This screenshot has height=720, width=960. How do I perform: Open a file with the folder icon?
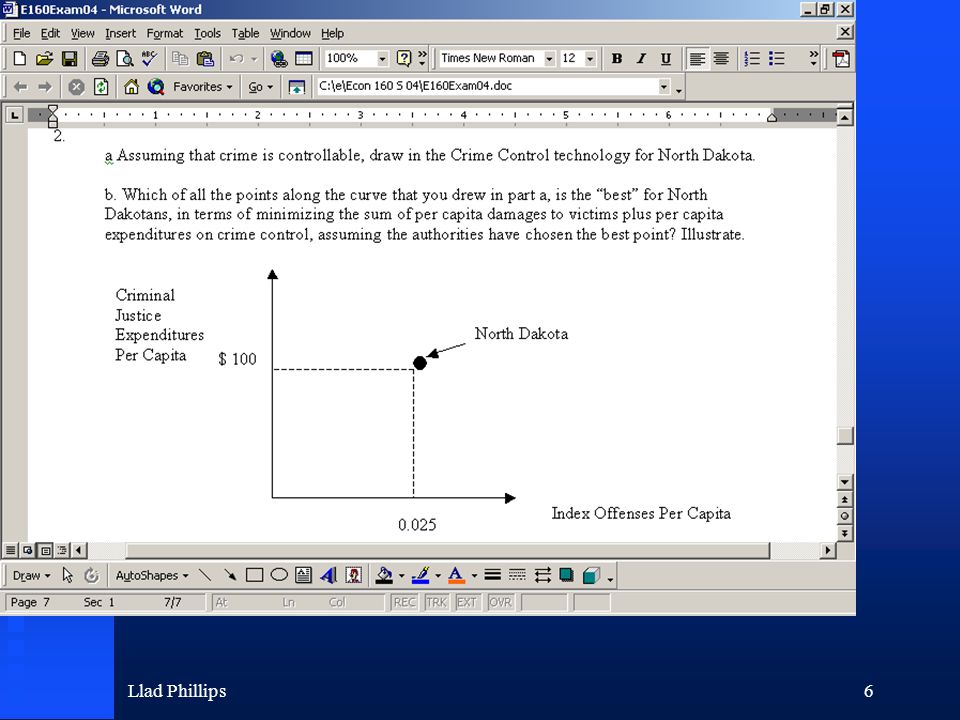coord(44,59)
